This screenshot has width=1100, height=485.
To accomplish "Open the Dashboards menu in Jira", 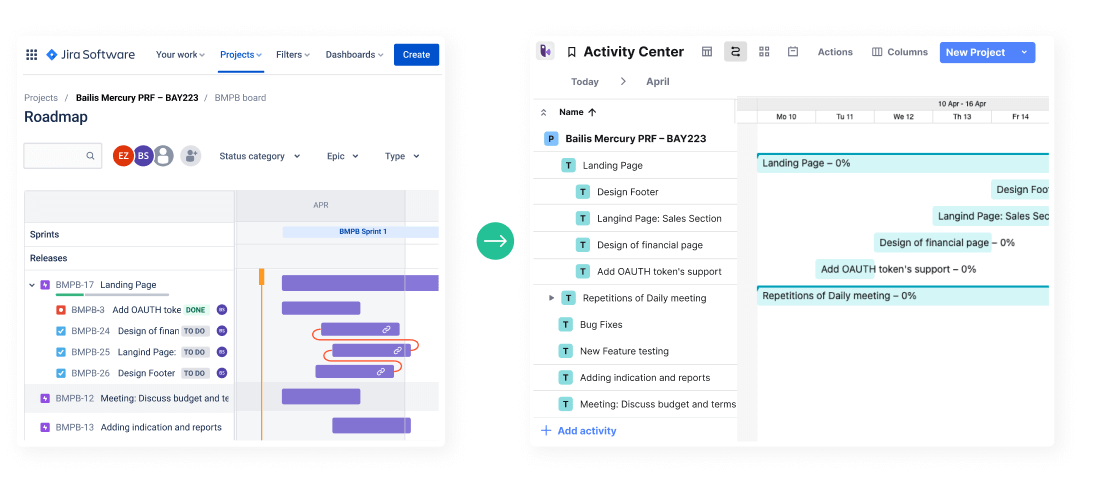I will pos(354,55).
